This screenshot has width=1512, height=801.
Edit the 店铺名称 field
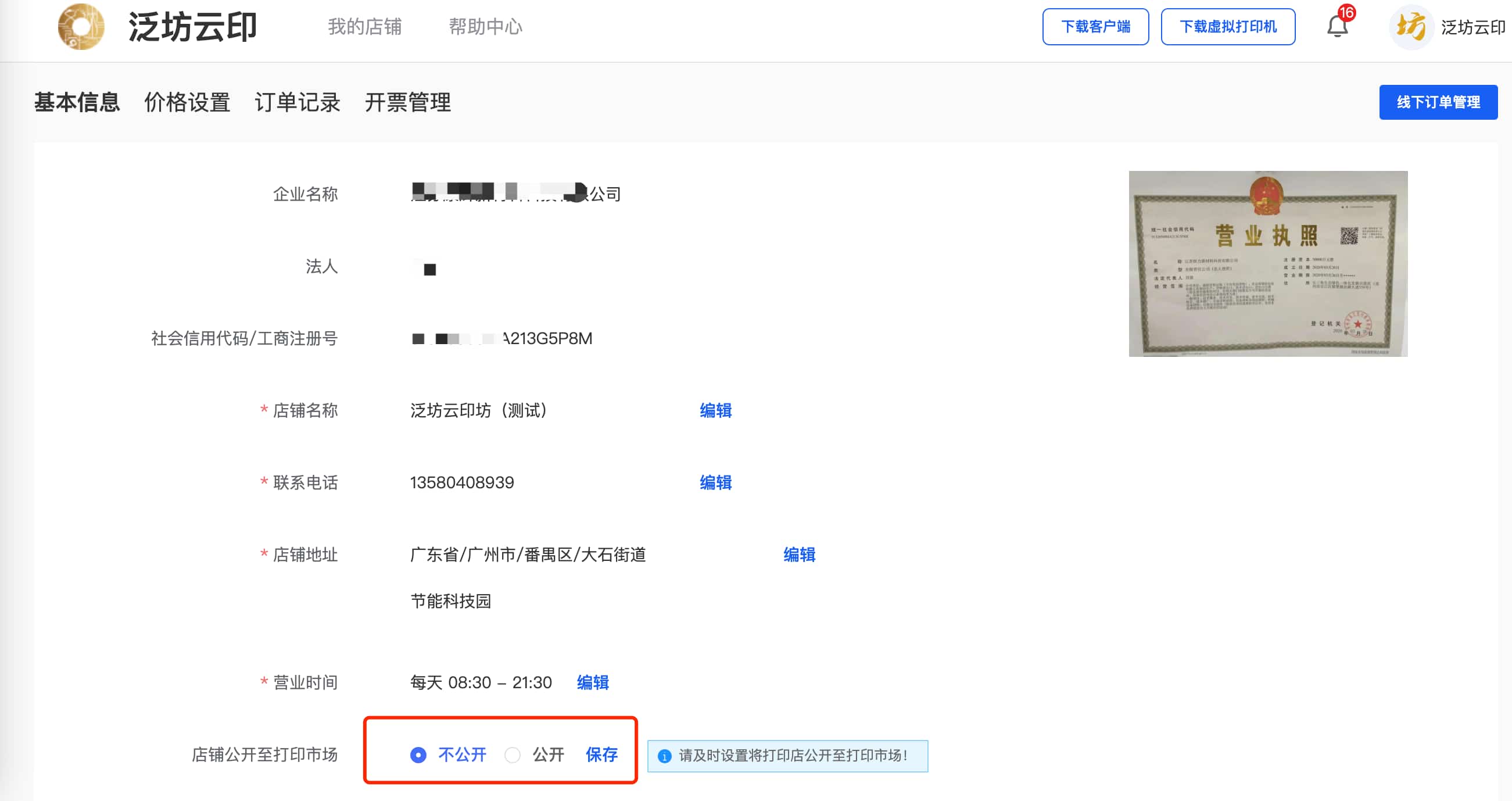(715, 410)
